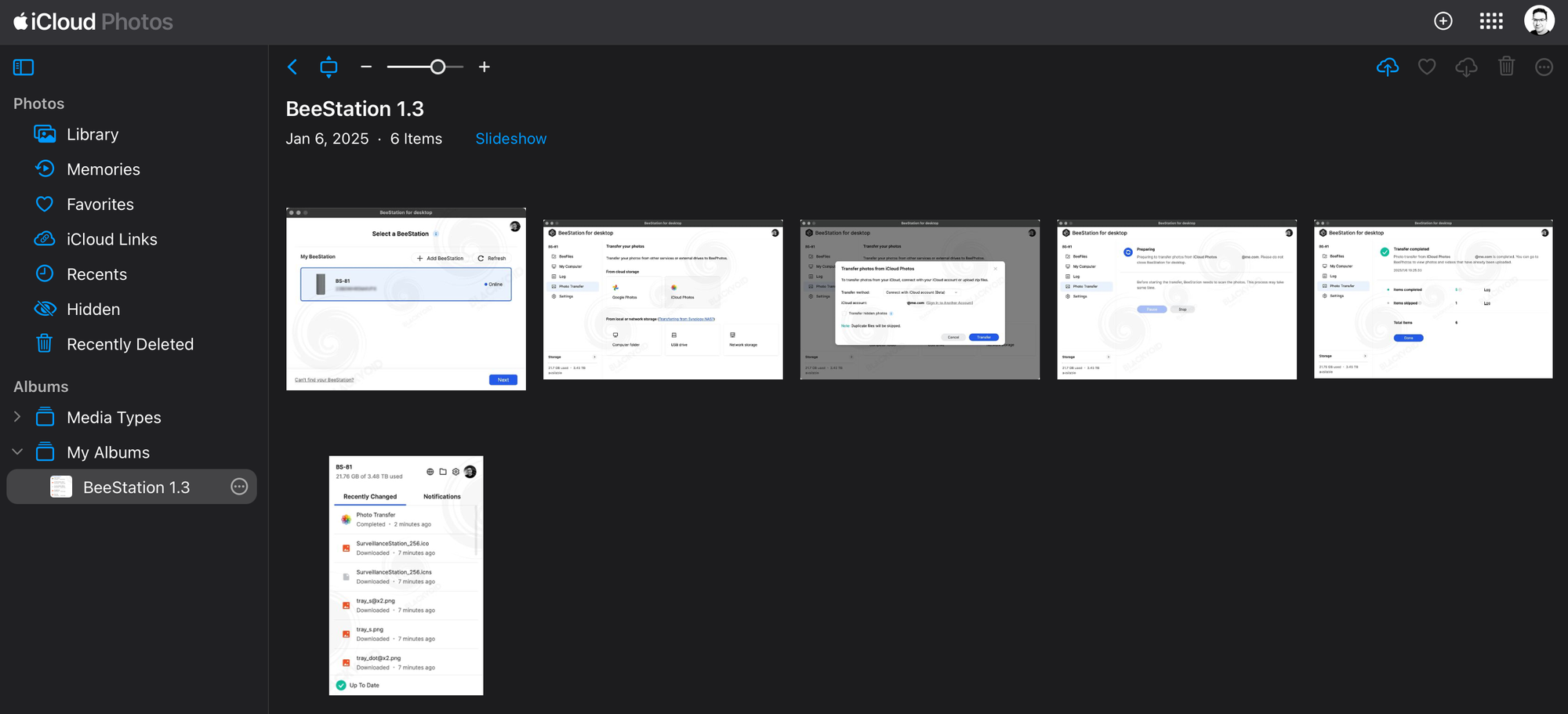This screenshot has width=1568, height=714.
Task: Select Media Types folder
Action: click(114, 418)
